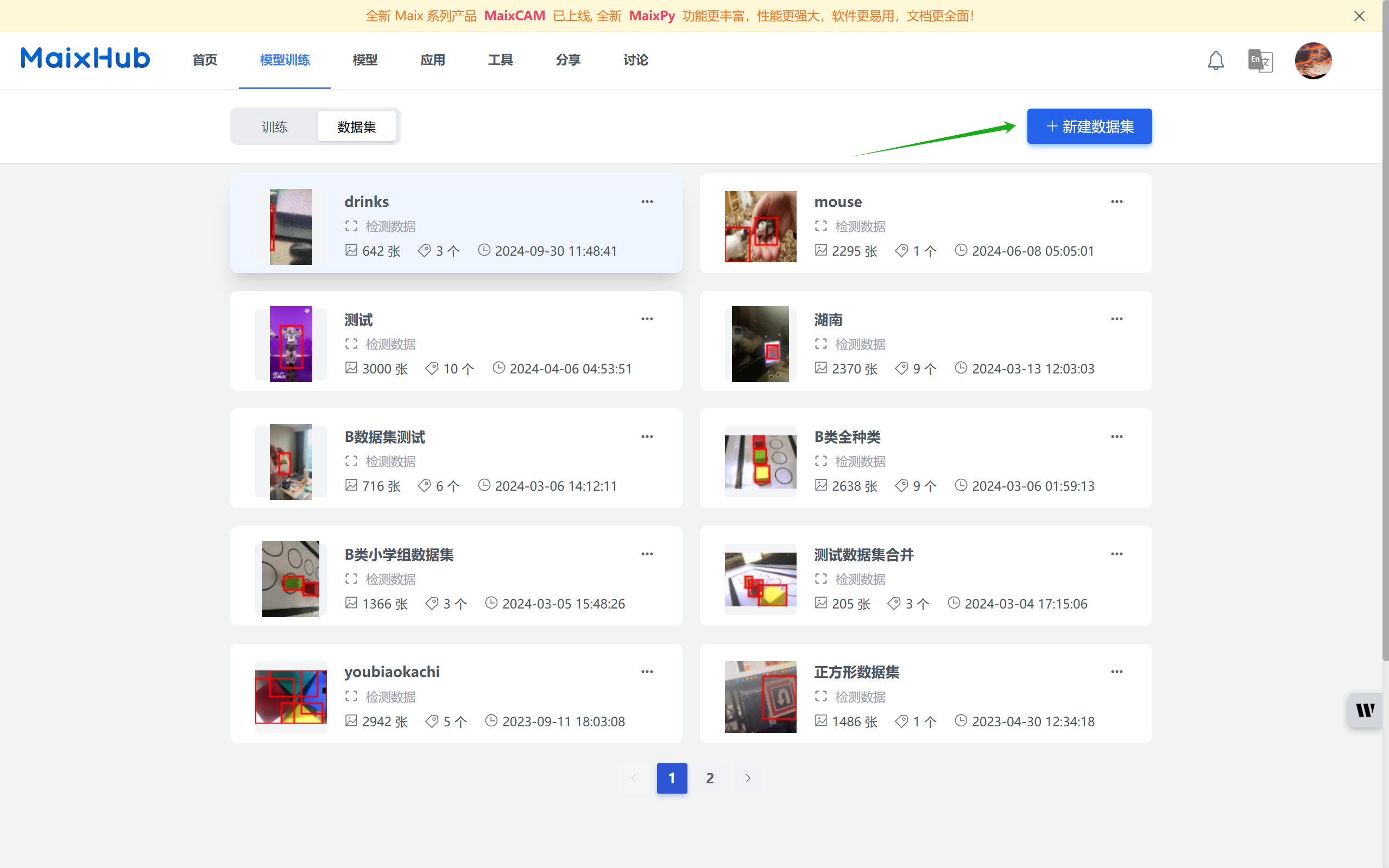Click MaixPy link in the banner

point(652,16)
